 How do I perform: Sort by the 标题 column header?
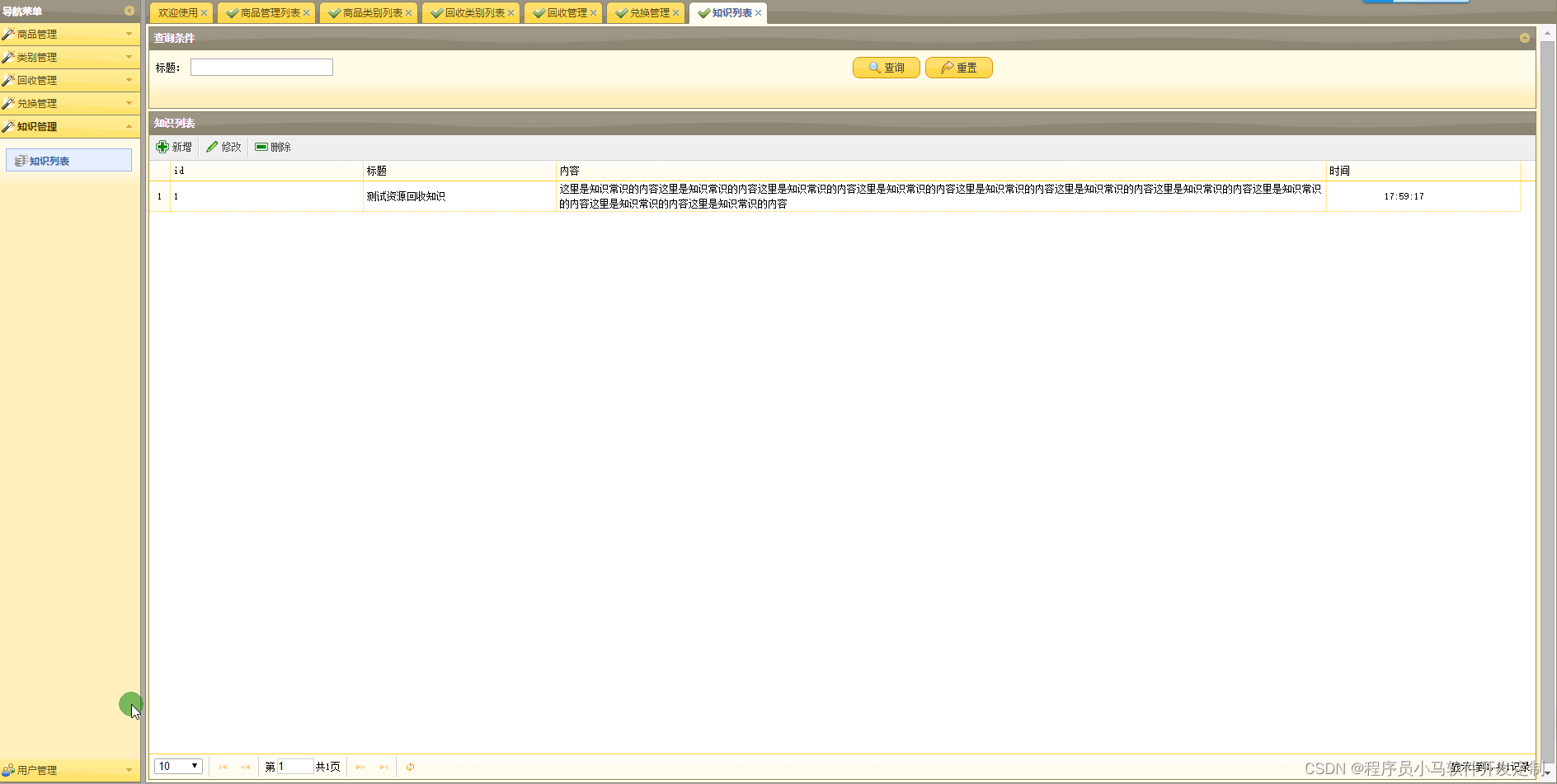[459, 171]
